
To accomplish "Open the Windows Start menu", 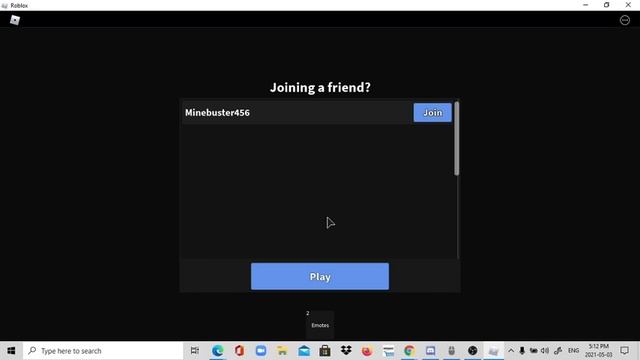I will (x=11, y=351).
